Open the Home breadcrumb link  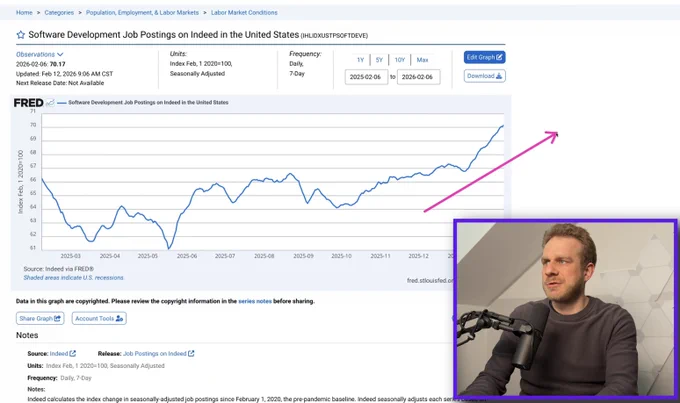click(24, 13)
